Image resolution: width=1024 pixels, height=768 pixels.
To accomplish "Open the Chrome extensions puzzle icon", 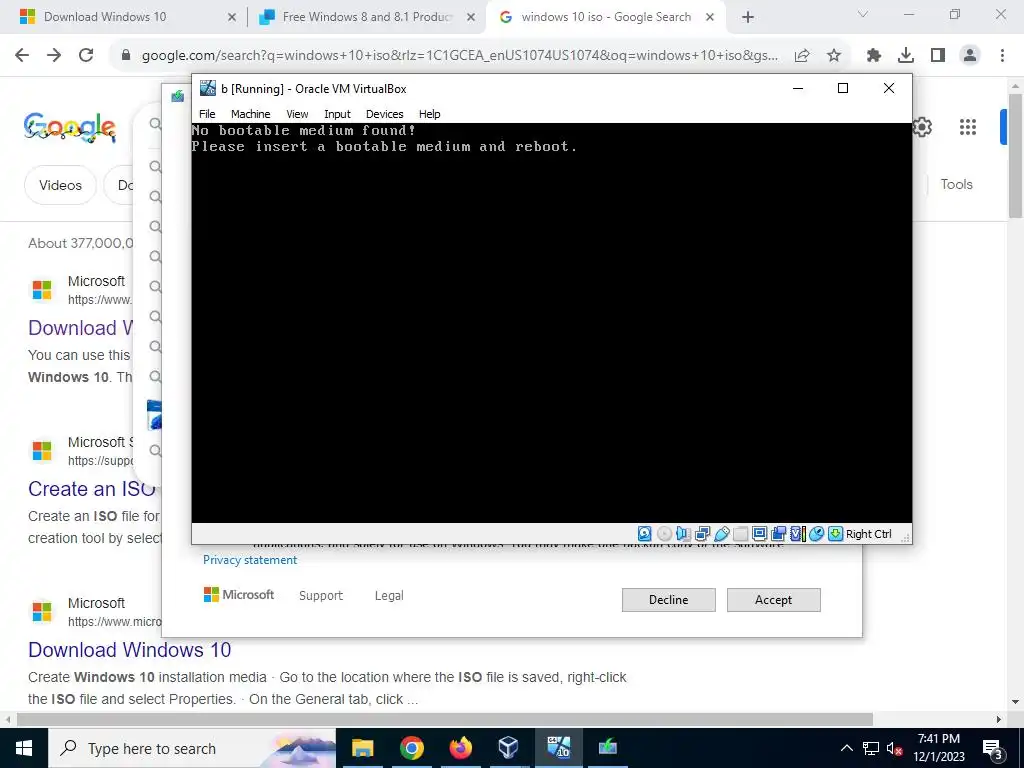I will point(874,56).
